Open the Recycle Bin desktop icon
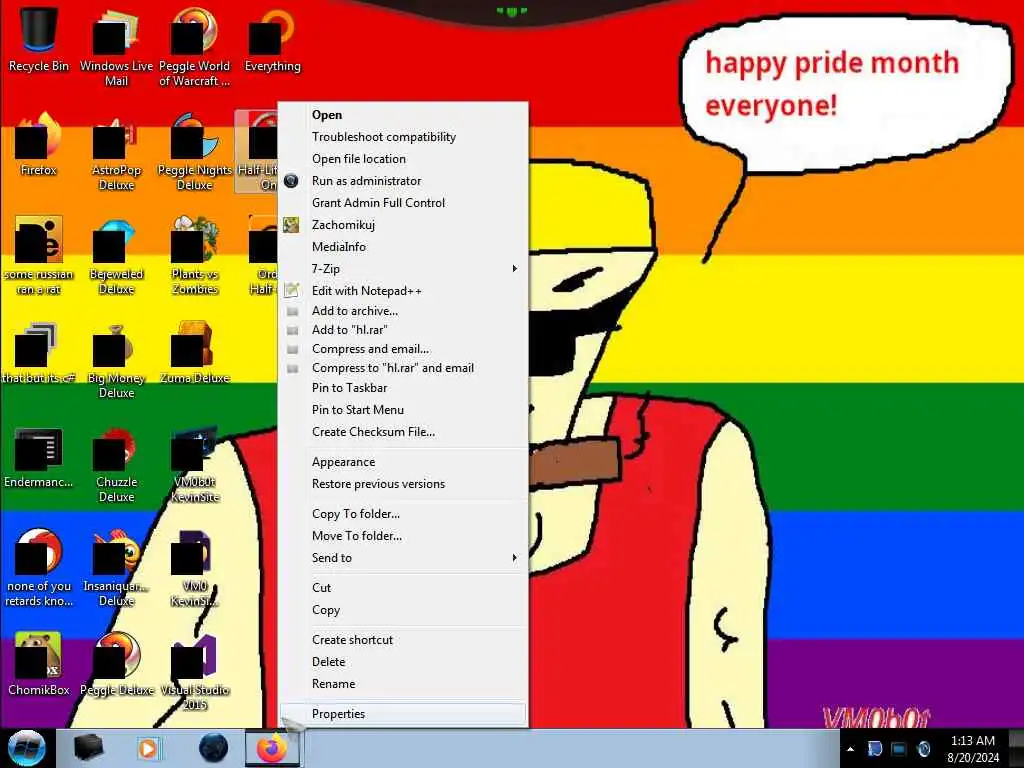This screenshot has width=1024, height=768. point(38,39)
